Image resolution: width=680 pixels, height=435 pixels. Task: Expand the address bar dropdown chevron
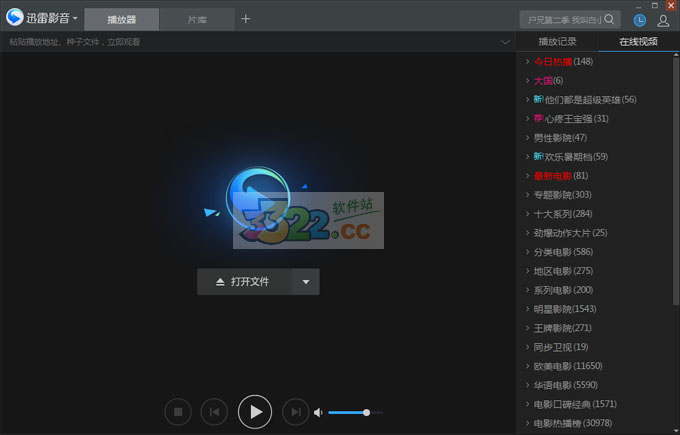click(505, 42)
